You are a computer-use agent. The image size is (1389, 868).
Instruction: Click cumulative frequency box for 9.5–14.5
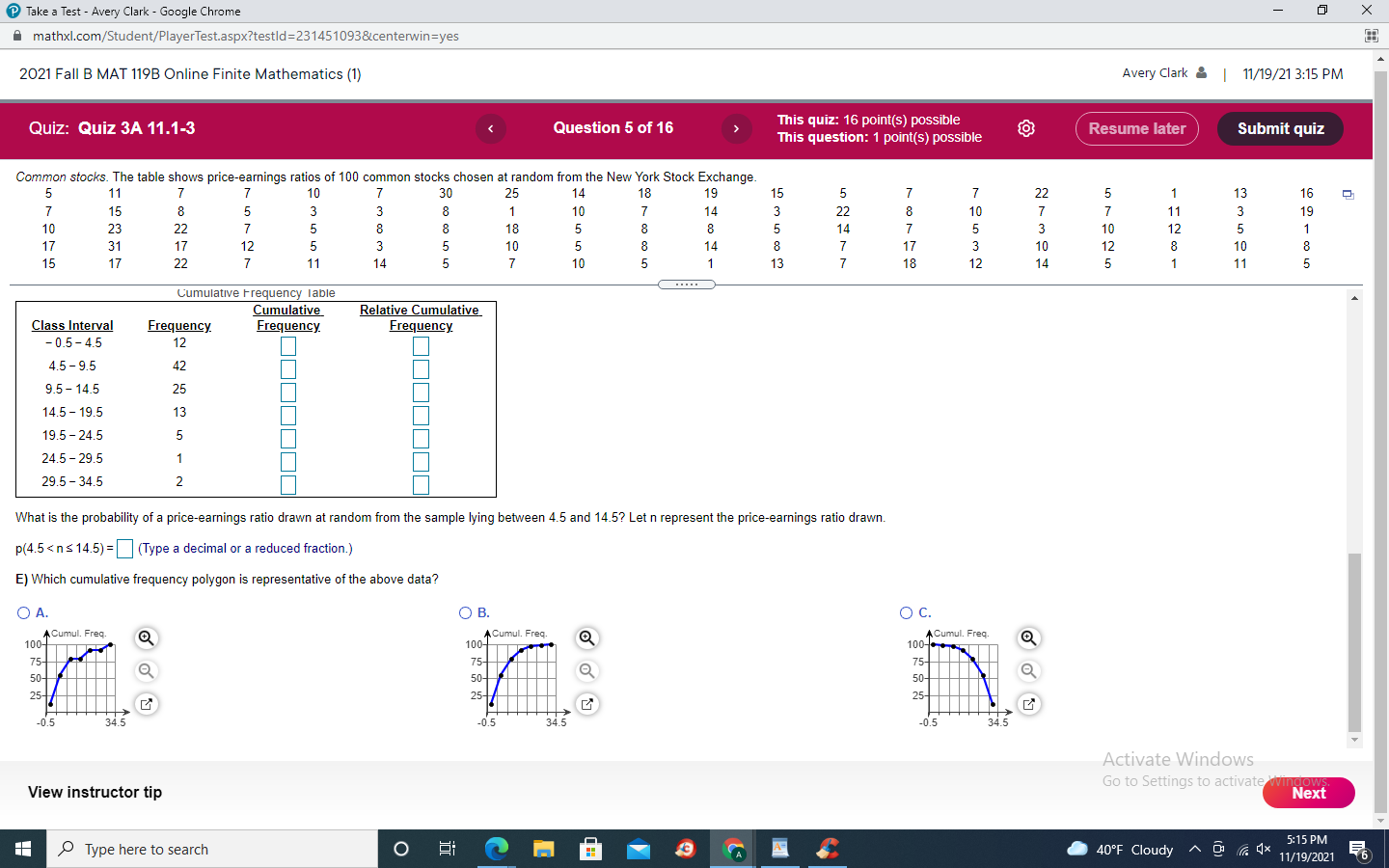[288, 392]
